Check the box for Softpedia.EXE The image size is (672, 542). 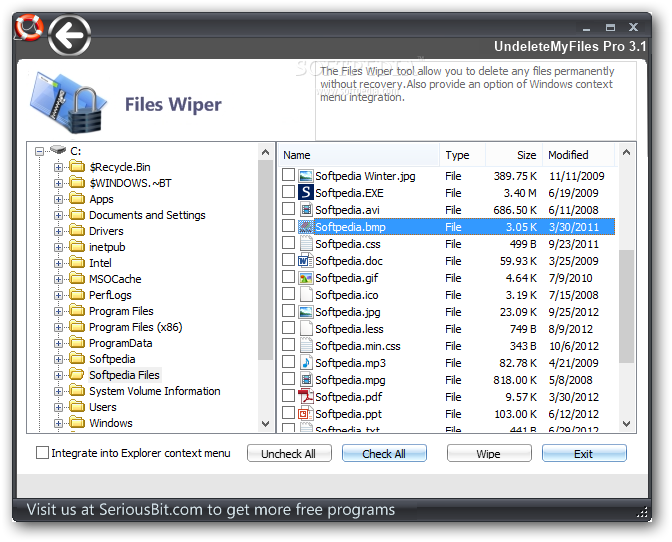click(x=288, y=192)
